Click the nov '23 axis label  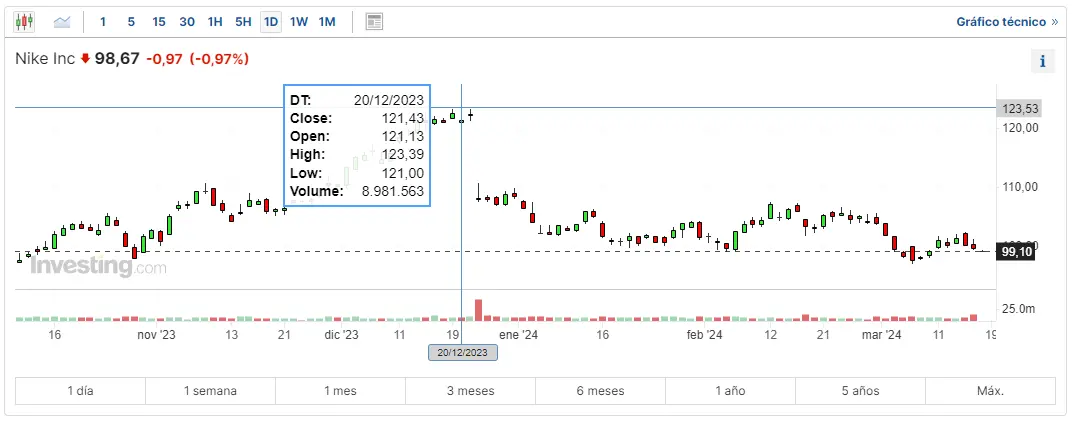(156, 335)
